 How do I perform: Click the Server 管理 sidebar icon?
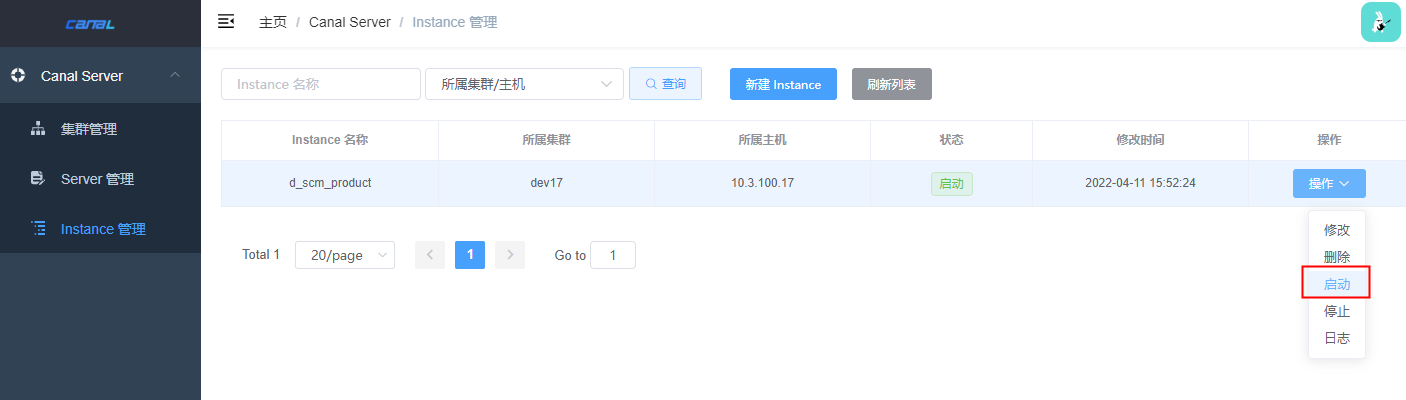[x=38, y=179]
